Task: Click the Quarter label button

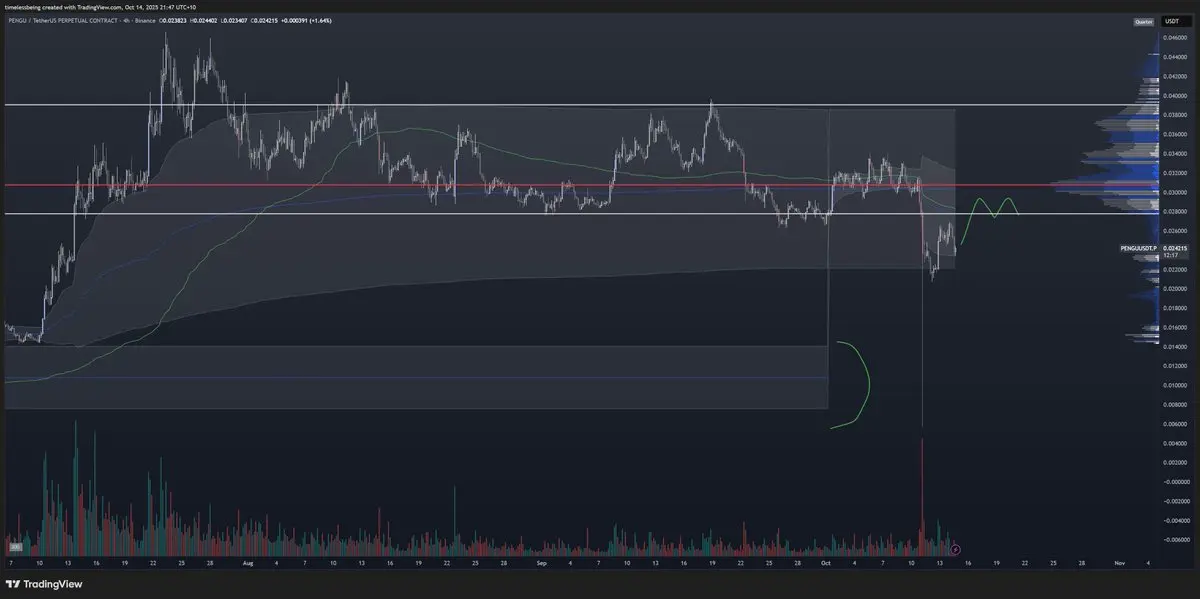Action: [1143, 22]
